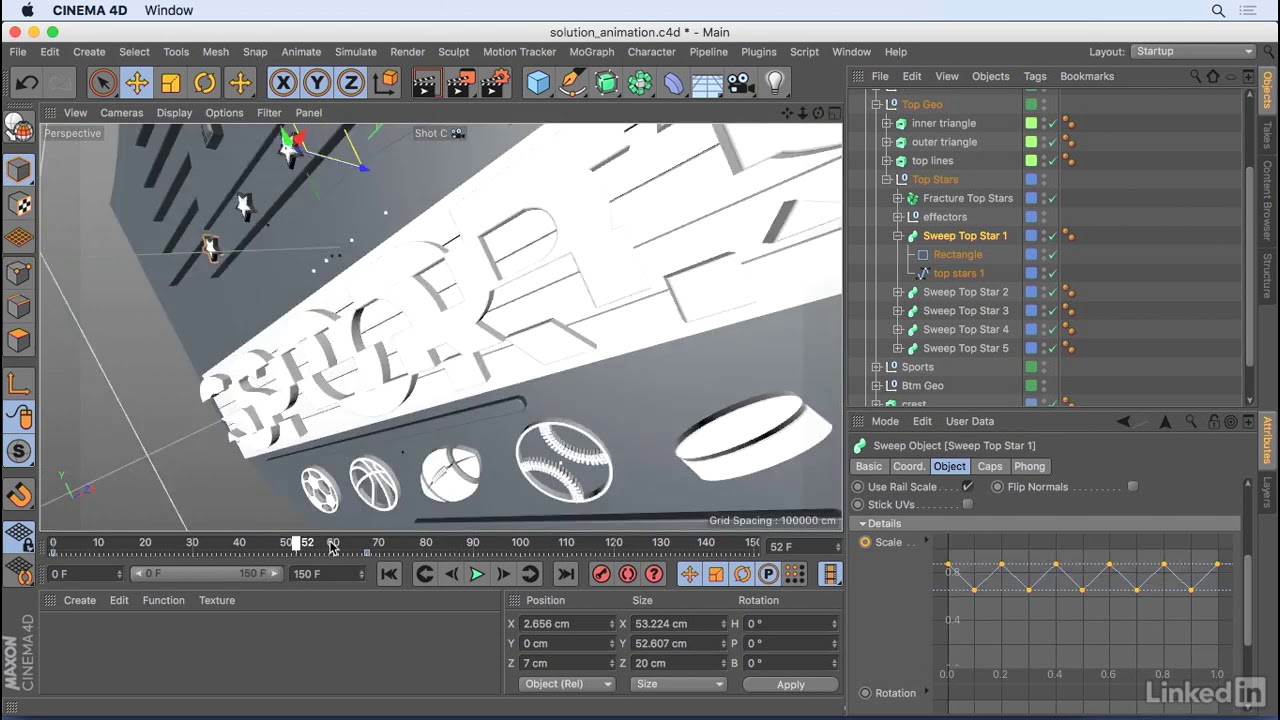Search with macOS Spotlight magnifier
Viewport: 1280px width, 720px height.
(1218, 11)
